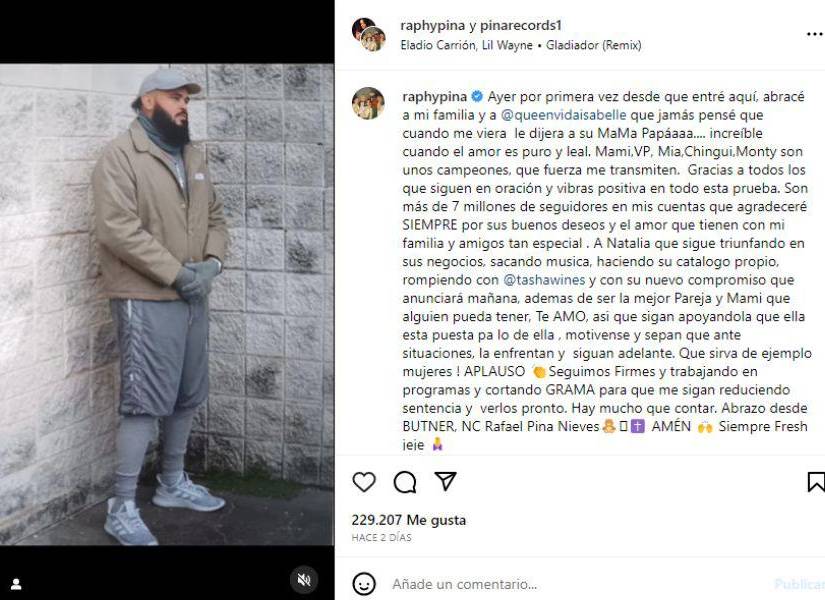Open emoji picker smiley icon
This screenshot has width=825, height=600.
click(x=364, y=584)
